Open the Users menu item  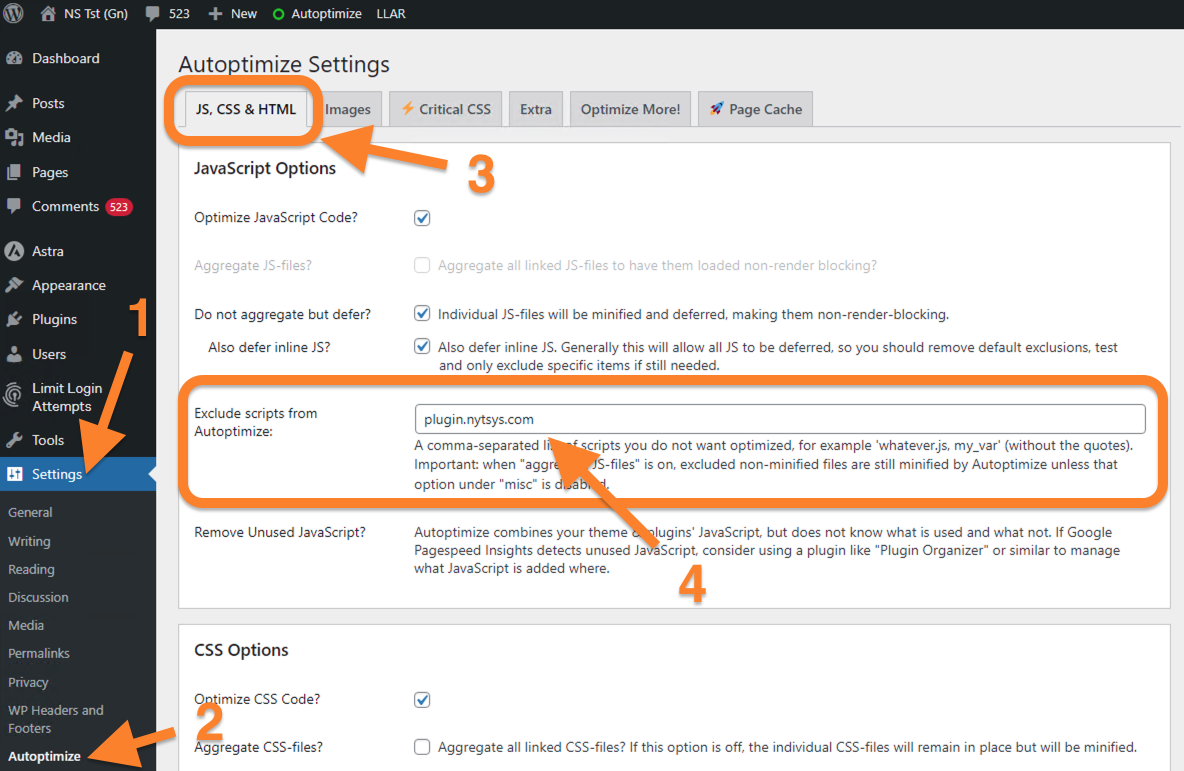(x=49, y=354)
